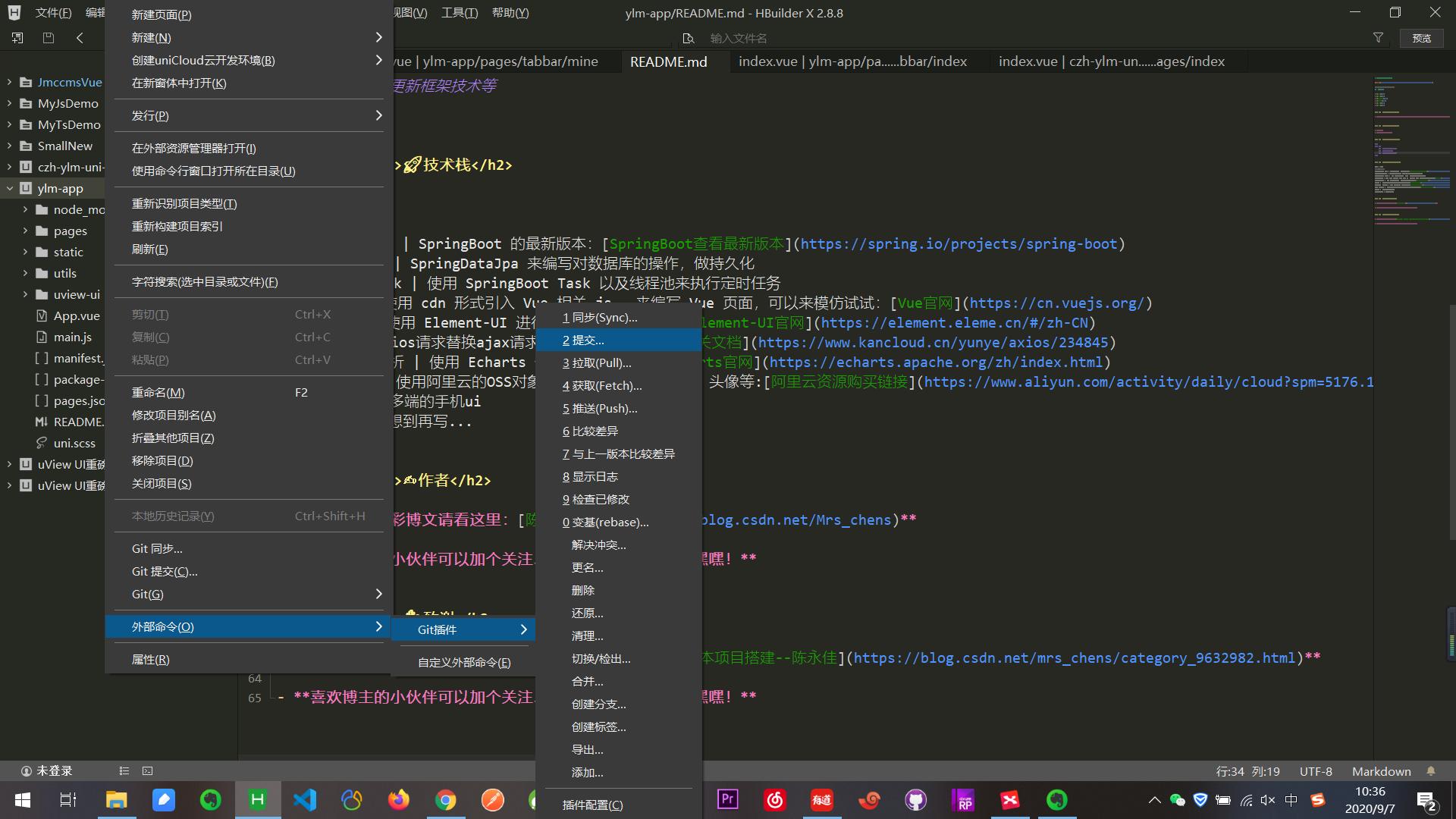Open the 工具(T) menu
Screen dimensions: 1456x819
click(459, 12)
